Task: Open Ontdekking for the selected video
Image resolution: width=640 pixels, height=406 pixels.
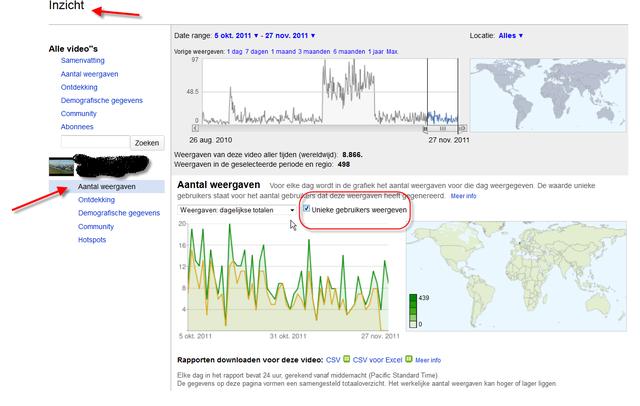Action: pos(96,200)
